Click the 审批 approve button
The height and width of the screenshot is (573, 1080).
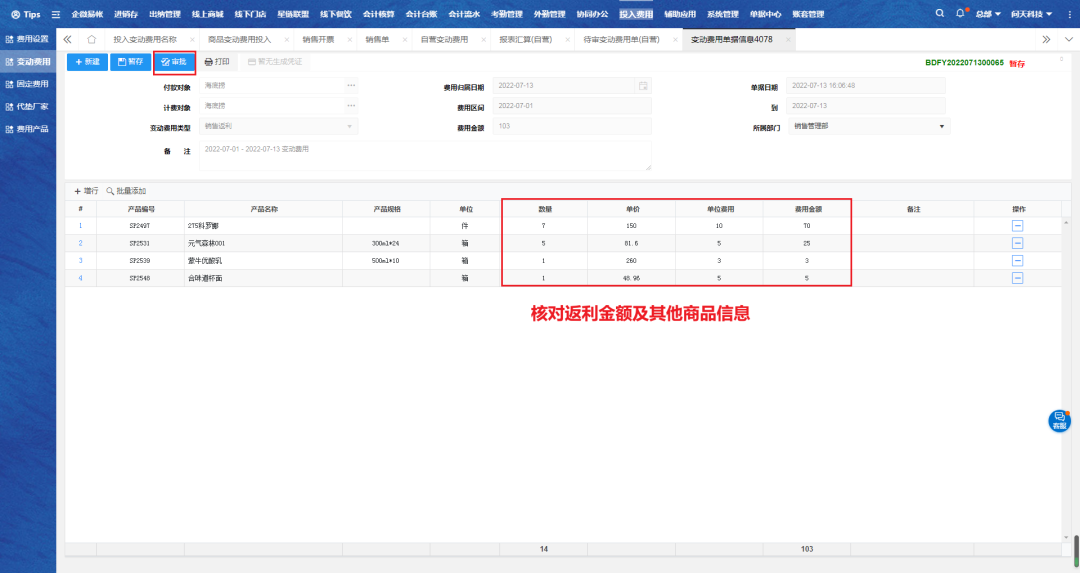(x=174, y=62)
